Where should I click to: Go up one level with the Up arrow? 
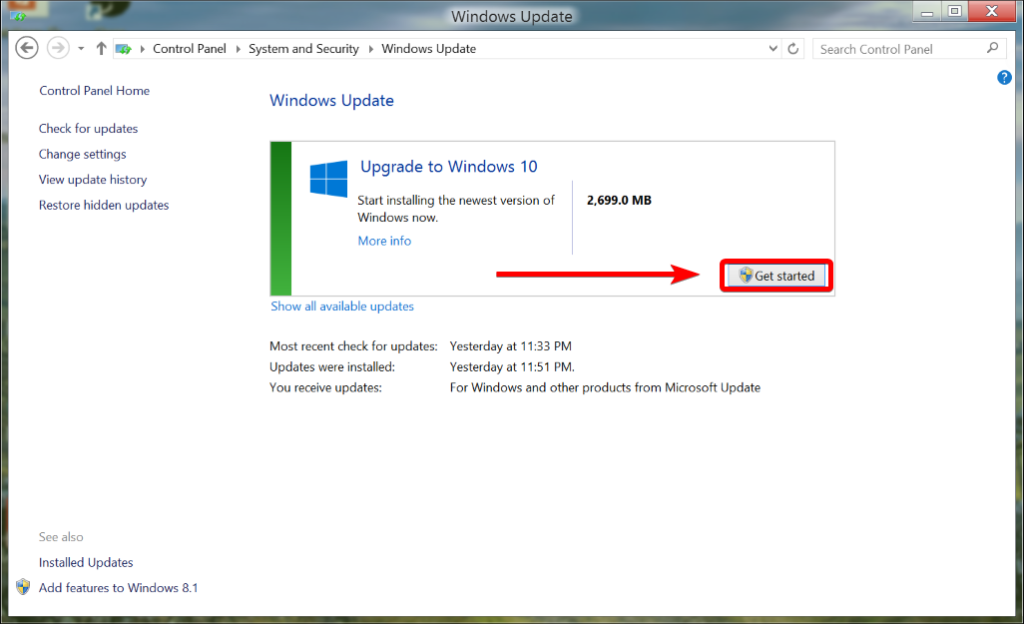point(101,48)
